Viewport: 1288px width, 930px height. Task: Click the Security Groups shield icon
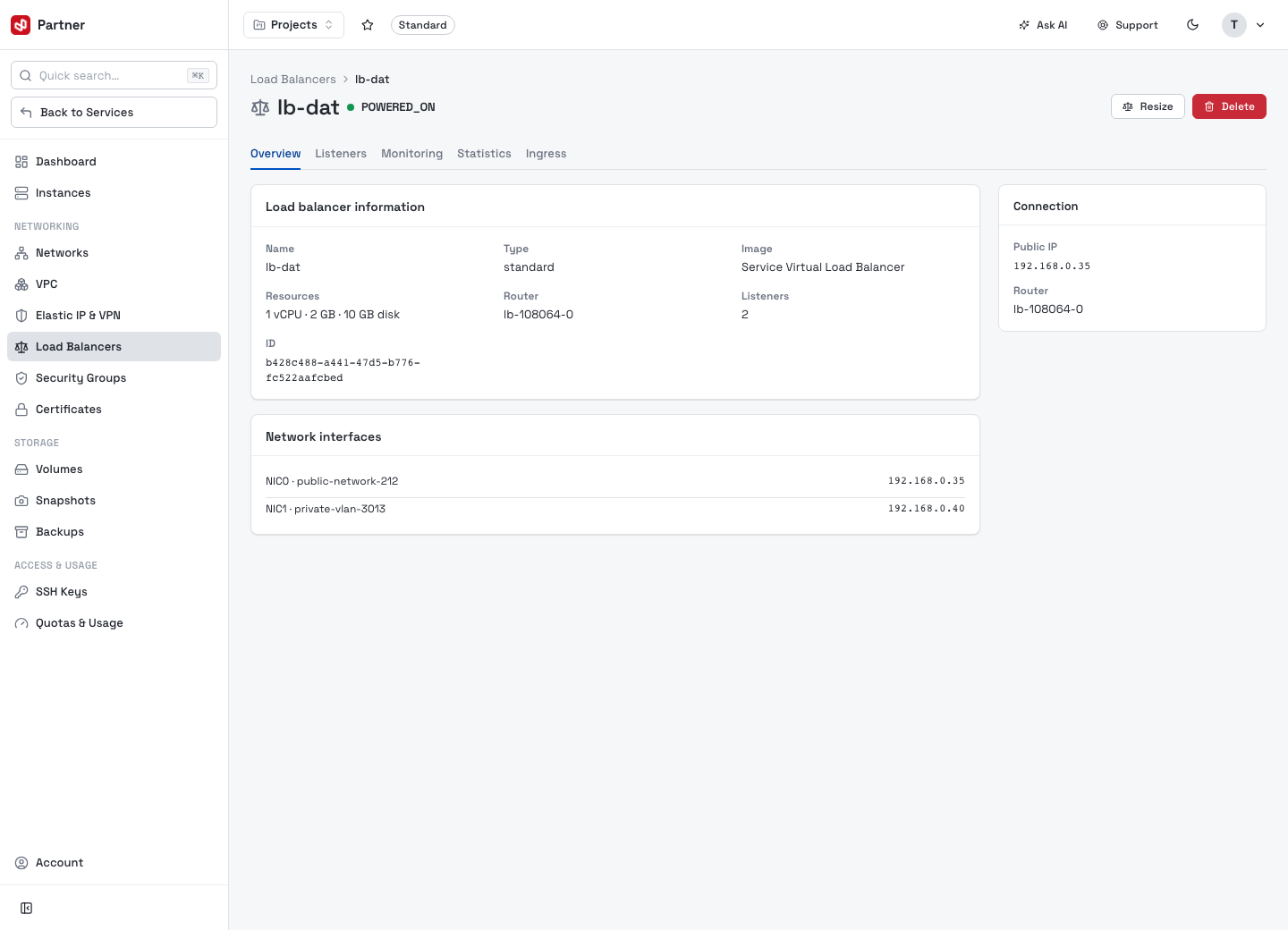(21, 378)
